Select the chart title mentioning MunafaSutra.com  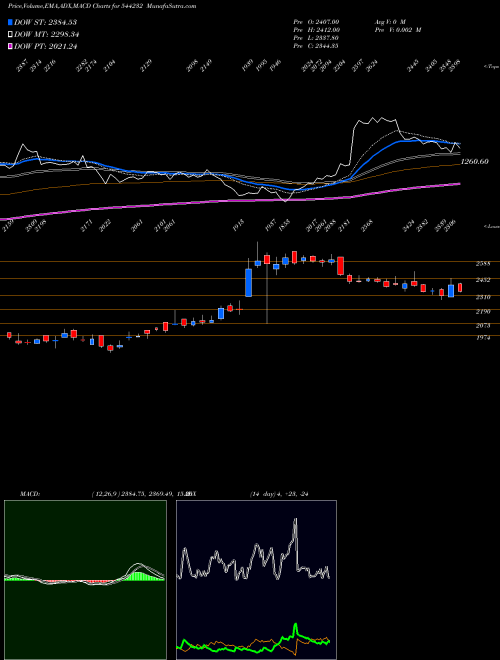pos(102,6)
